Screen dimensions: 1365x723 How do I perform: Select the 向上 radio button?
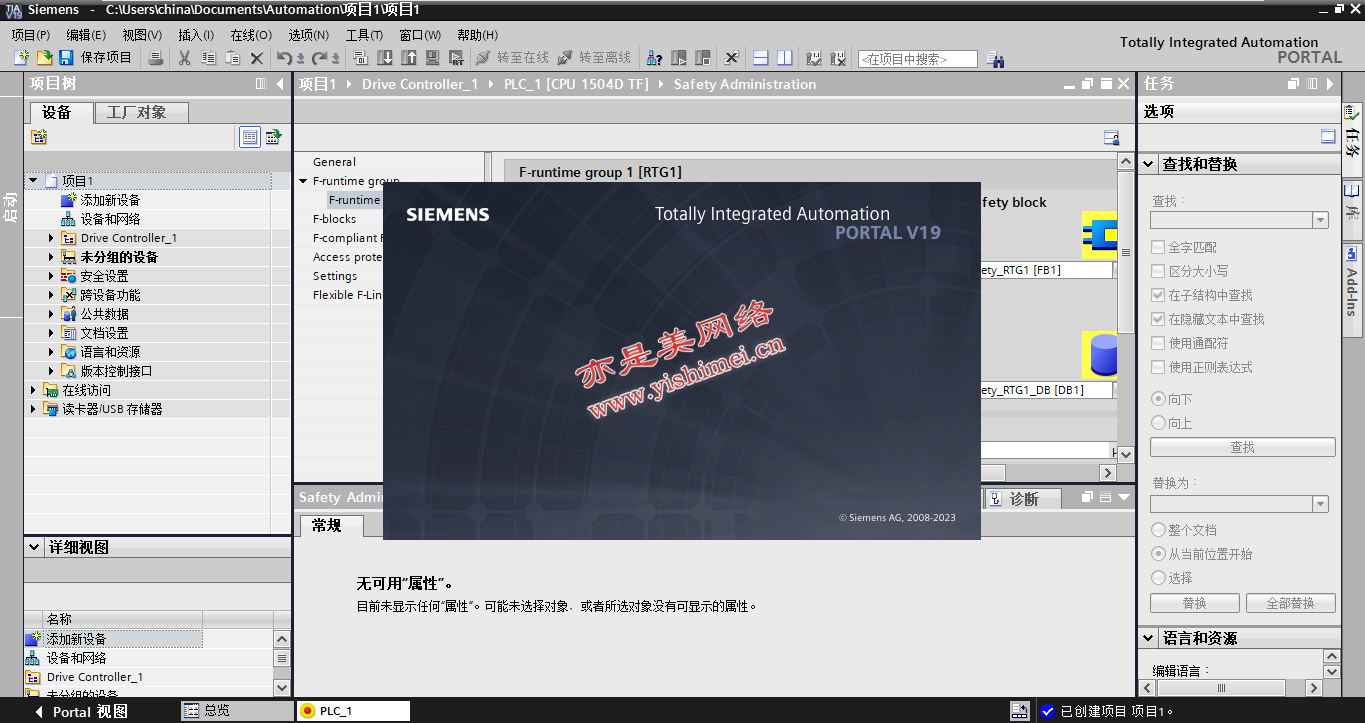(1159, 423)
